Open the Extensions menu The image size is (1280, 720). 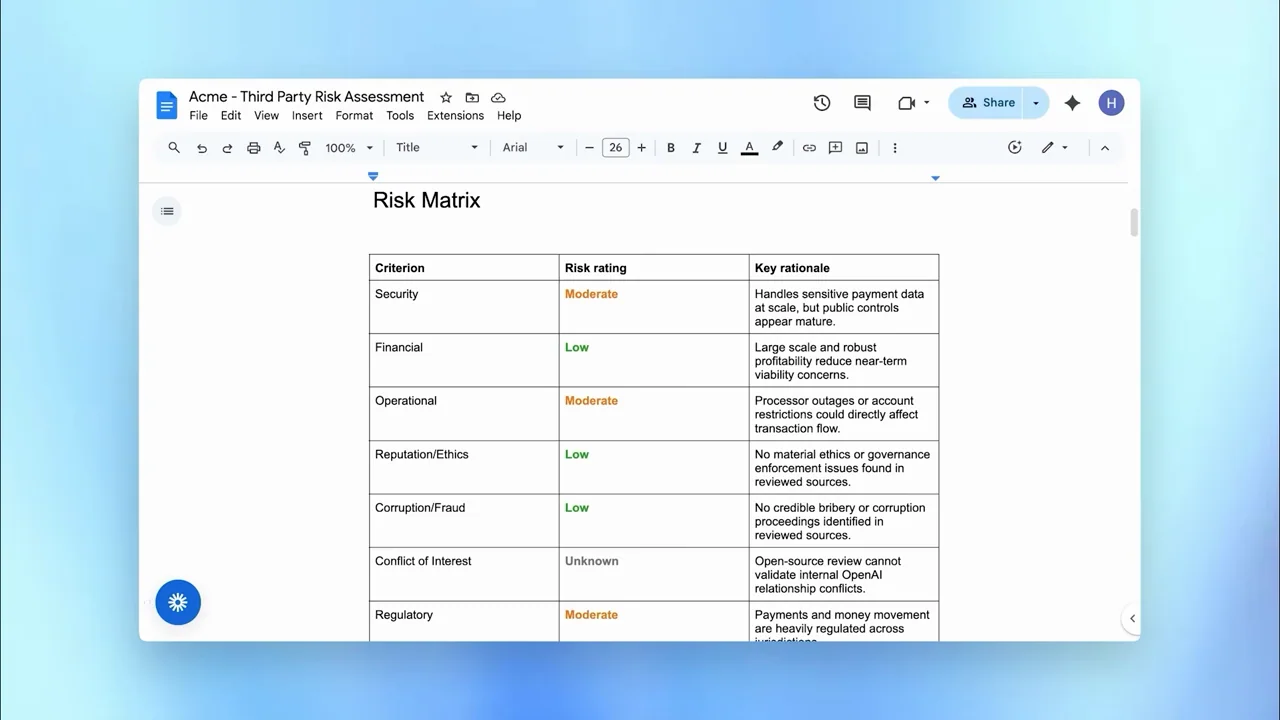coord(455,116)
